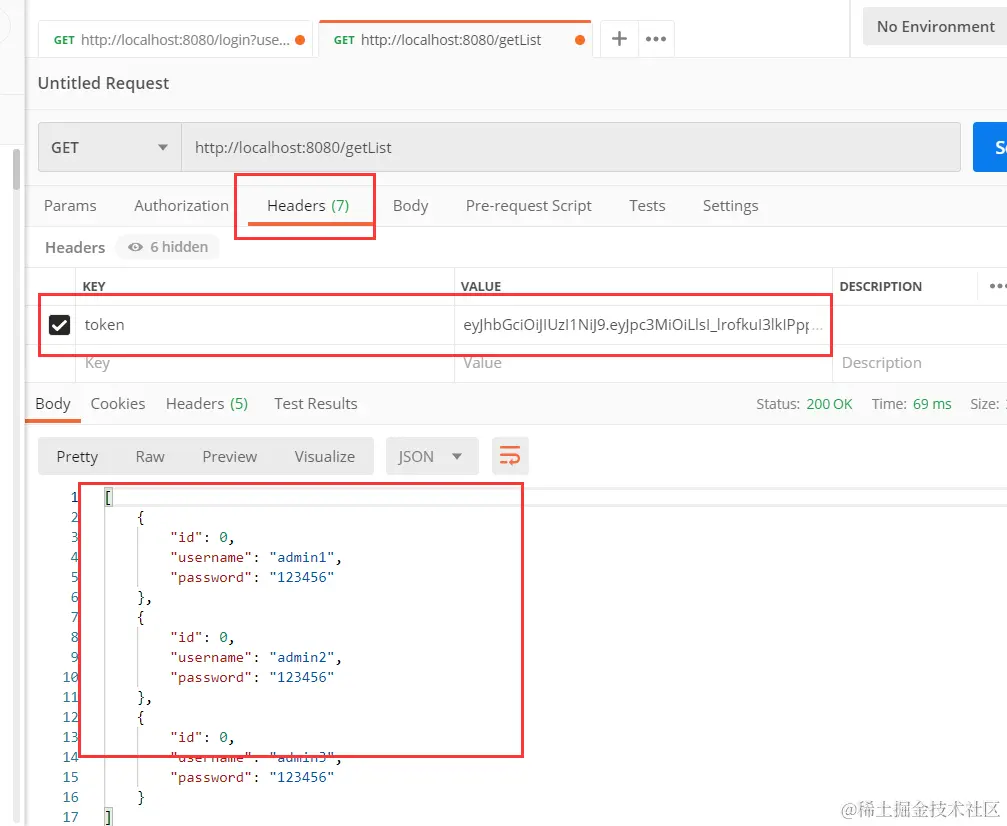
Task: Click the token key cell
Action: (x=265, y=325)
